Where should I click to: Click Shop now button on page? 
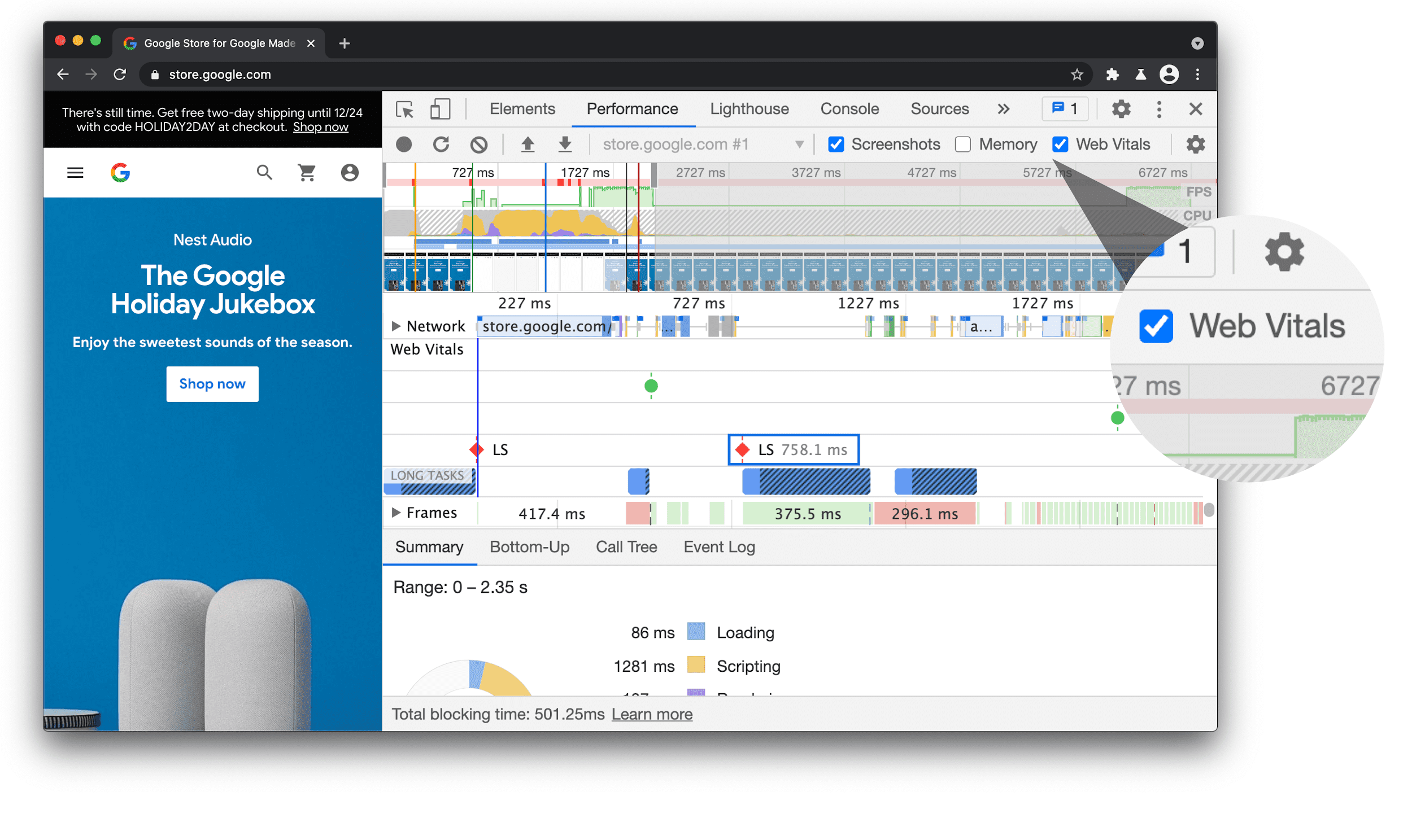click(212, 383)
